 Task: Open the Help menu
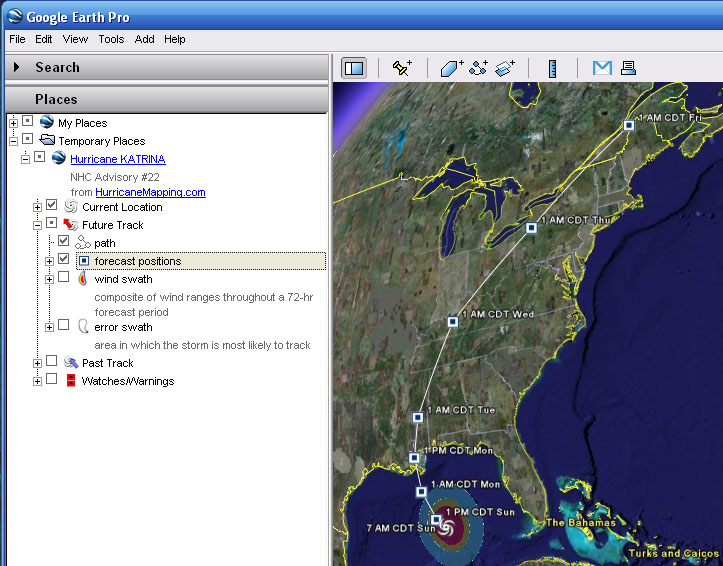click(175, 39)
